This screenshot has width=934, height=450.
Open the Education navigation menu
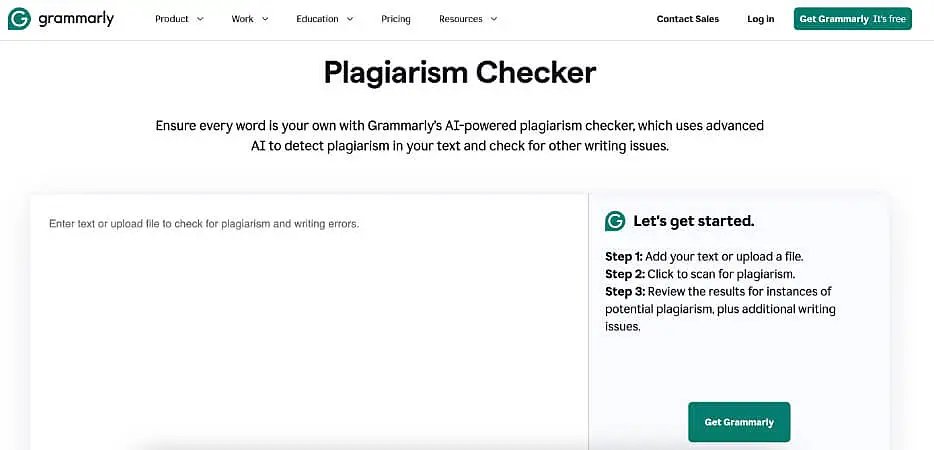click(x=317, y=19)
